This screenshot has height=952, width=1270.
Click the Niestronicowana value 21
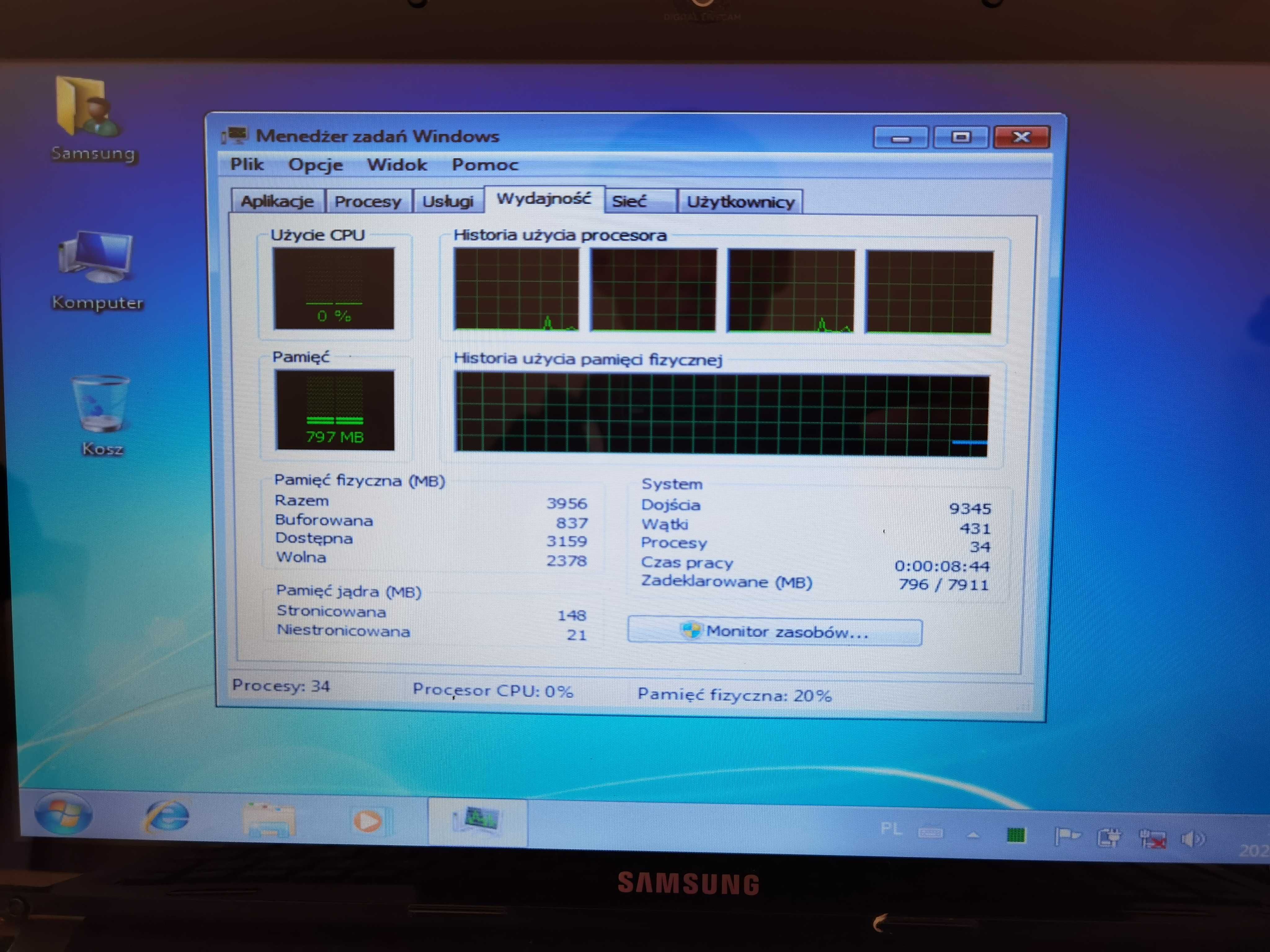tap(576, 635)
